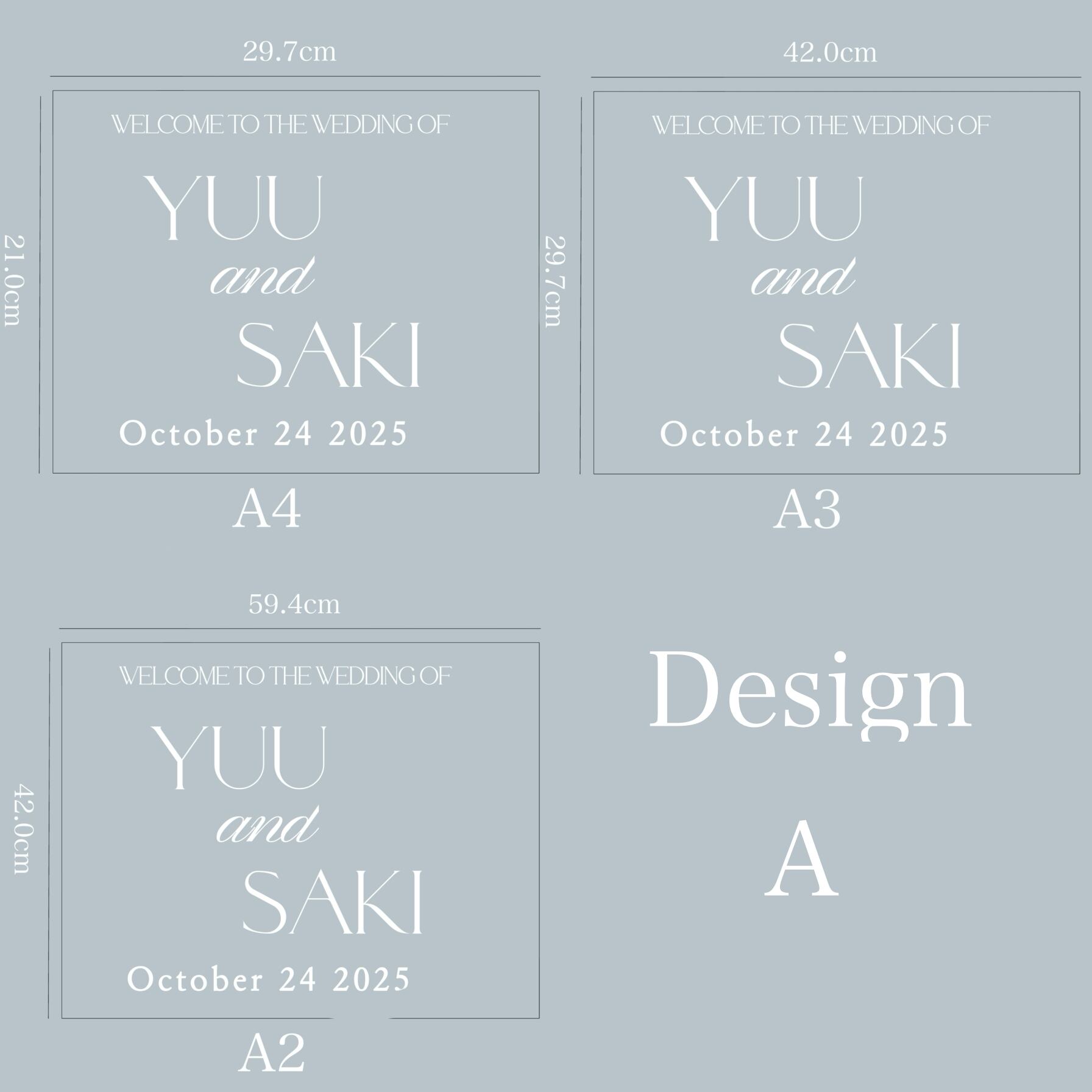Click the A3 size label
Screen dimensions: 1092x1092
pyautogui.click(x=807, y=511)
